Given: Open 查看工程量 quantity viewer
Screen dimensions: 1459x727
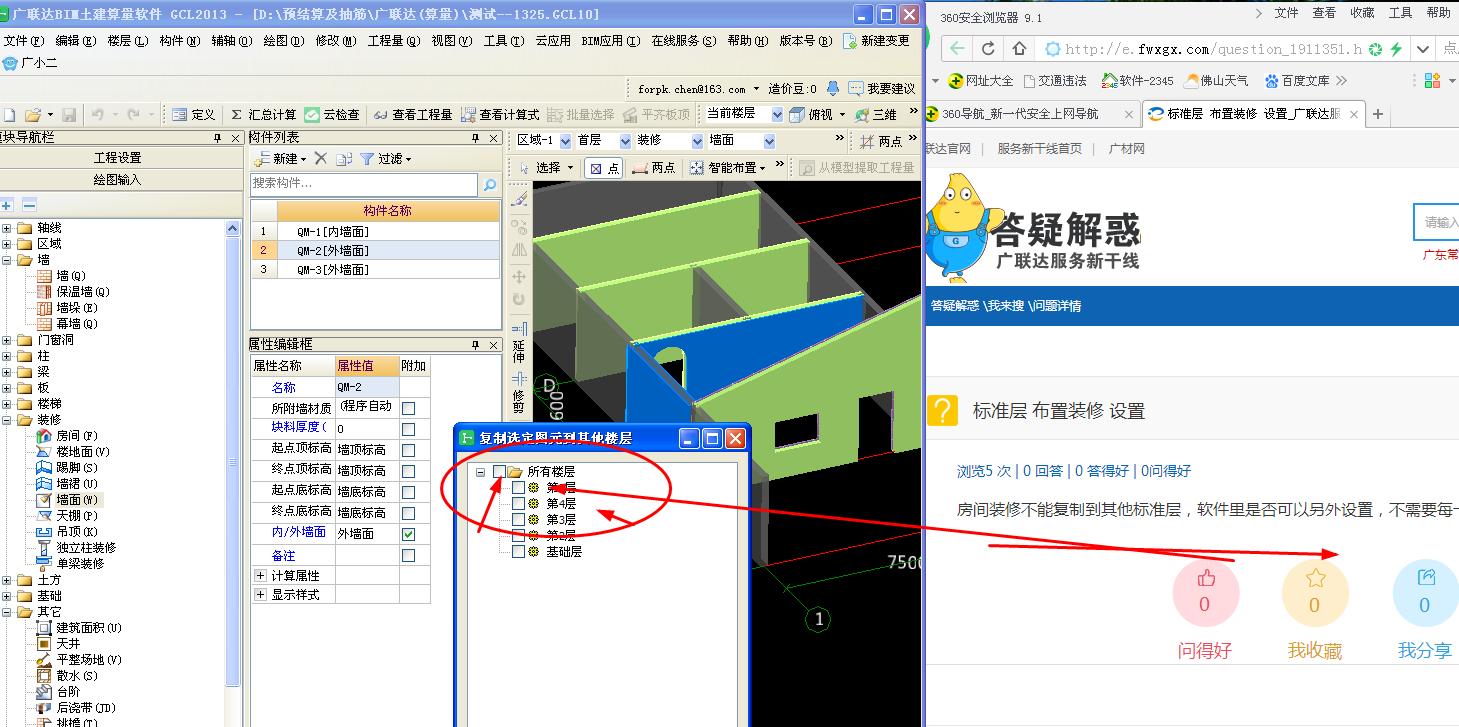Looking at the screenshot, I should click(413, 115).
